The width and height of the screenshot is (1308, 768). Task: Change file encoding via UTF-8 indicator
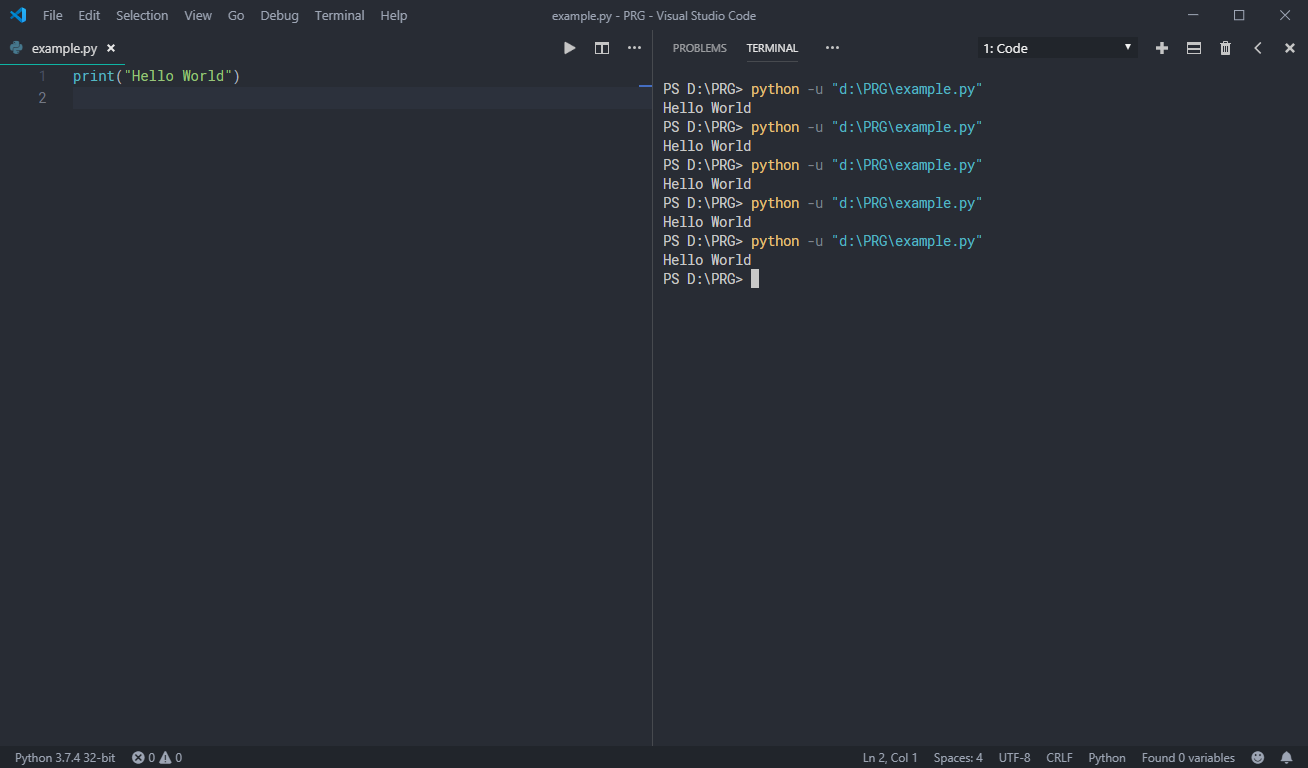click(1014, 757)
